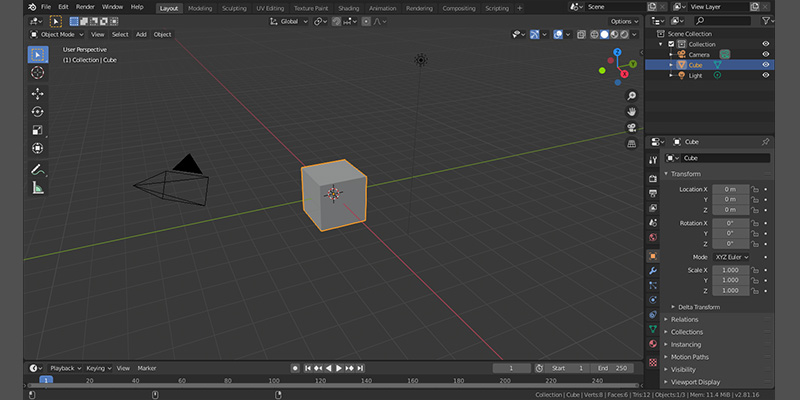Click the auto keying record button

tap(295, 368)
